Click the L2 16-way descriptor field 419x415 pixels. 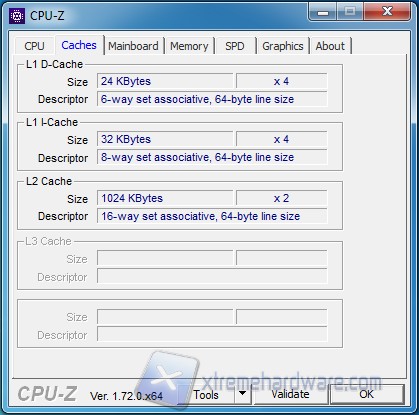tap(212, 216)
